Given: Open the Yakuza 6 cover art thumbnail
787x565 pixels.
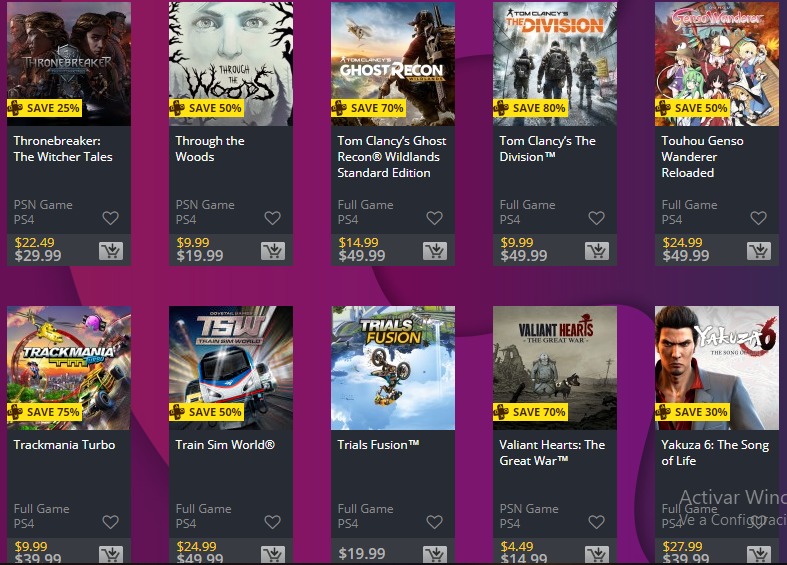Looking at the screenshot, I should pyautogui.click(x=717, y=368).
